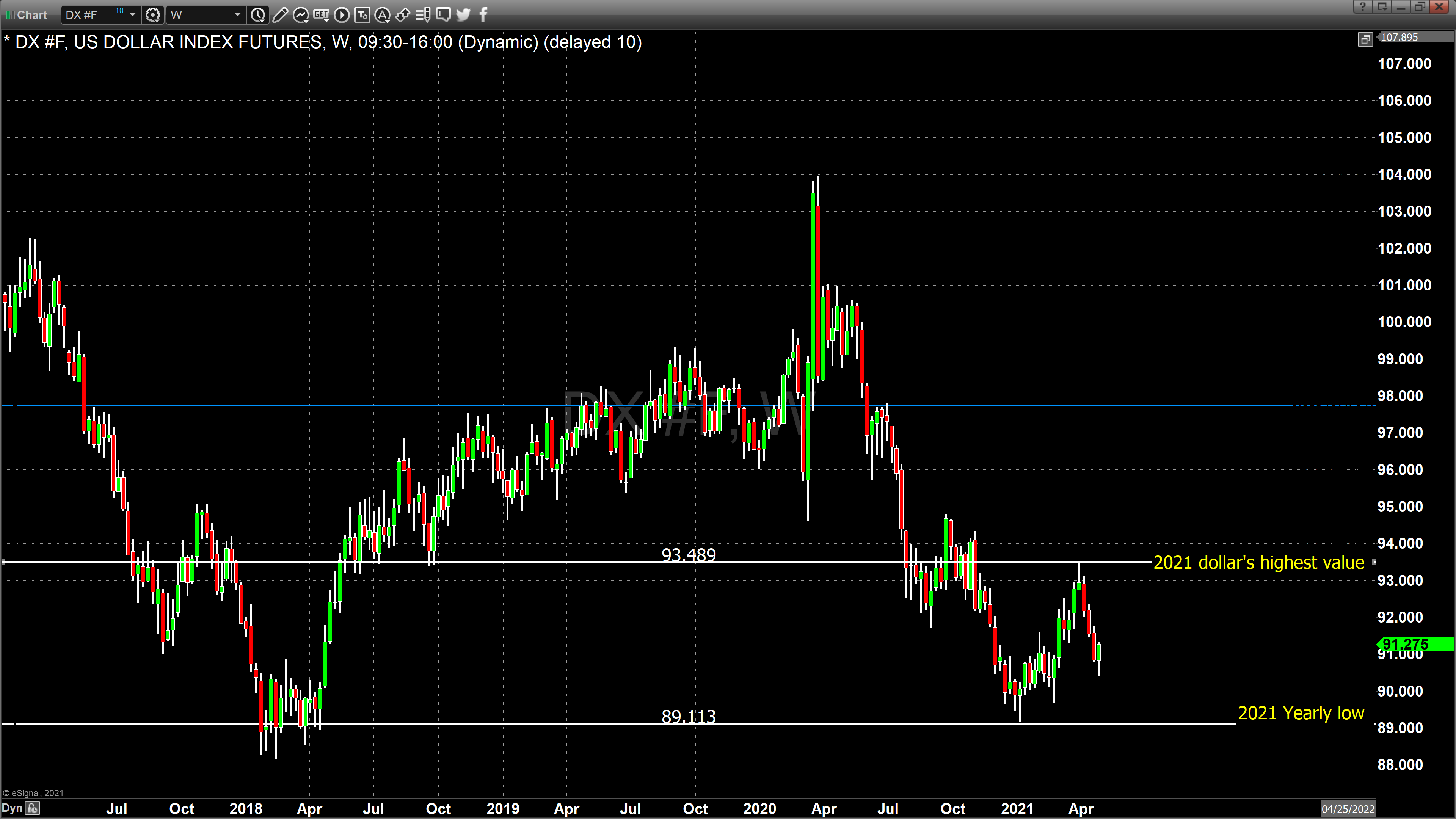Open the gear symbol settings menu

click(152, 15)
